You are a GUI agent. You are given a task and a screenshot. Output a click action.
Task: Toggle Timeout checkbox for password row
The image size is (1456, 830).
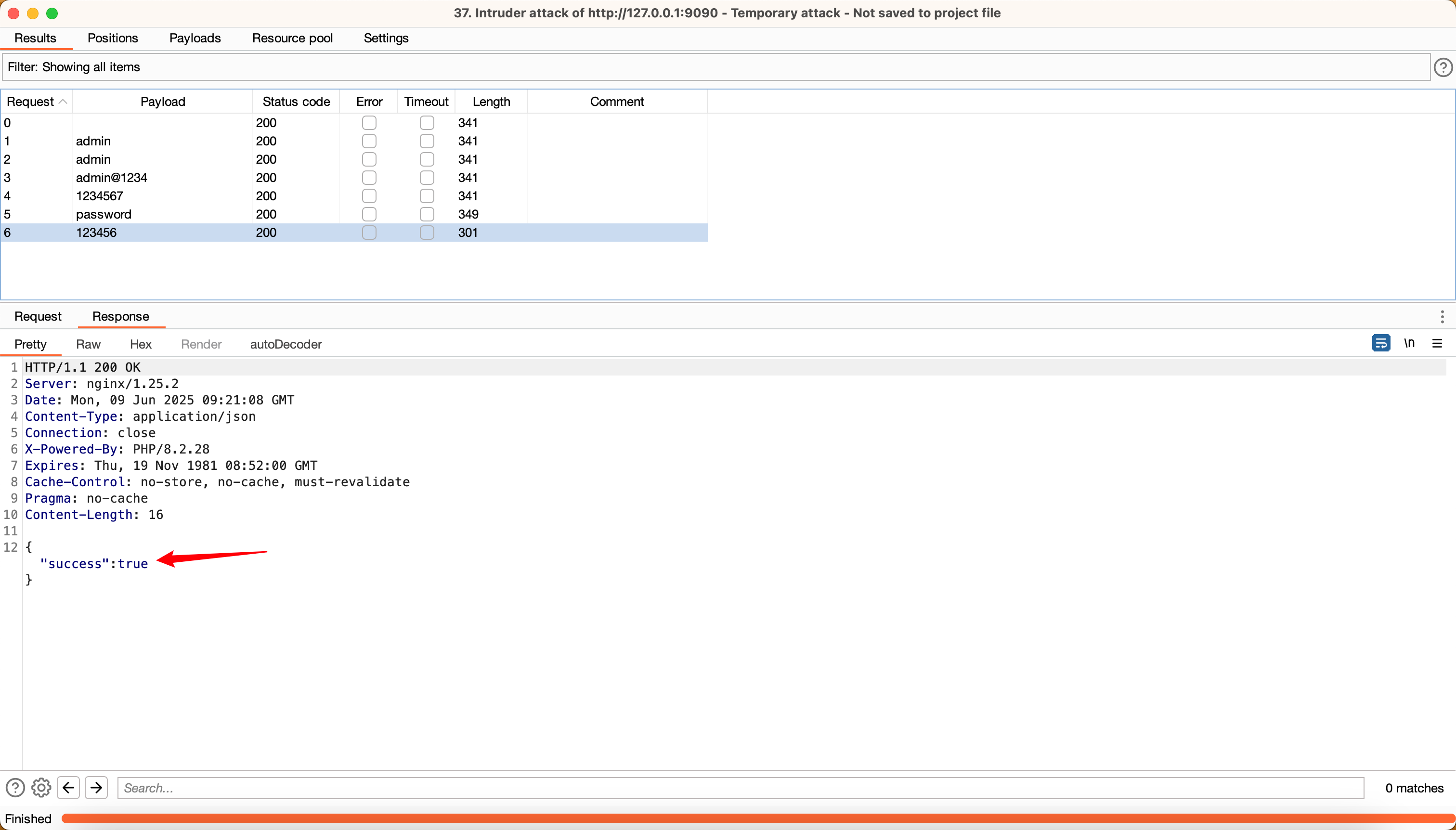(x=427, y=214)
